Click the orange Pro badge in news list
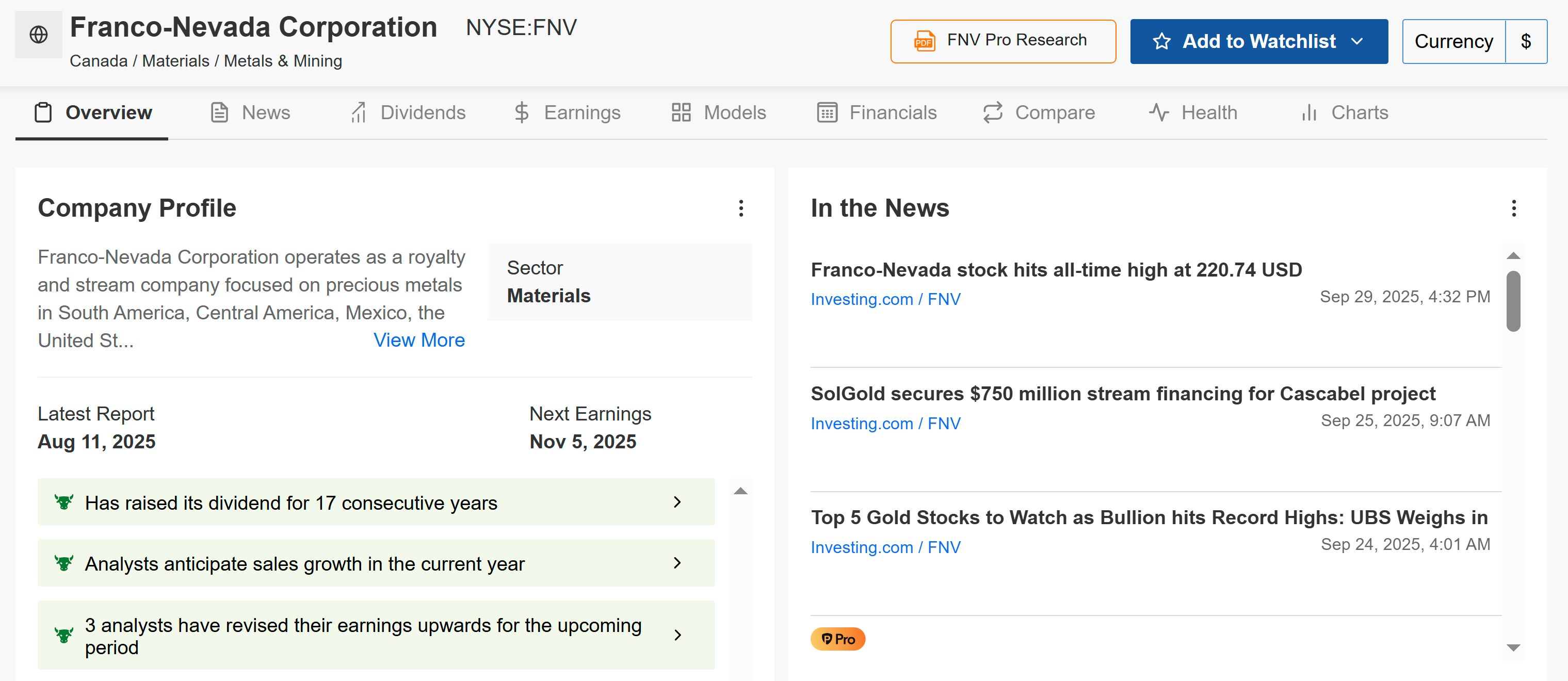This screenshot has width=1568, height=681. click(837, 639)
